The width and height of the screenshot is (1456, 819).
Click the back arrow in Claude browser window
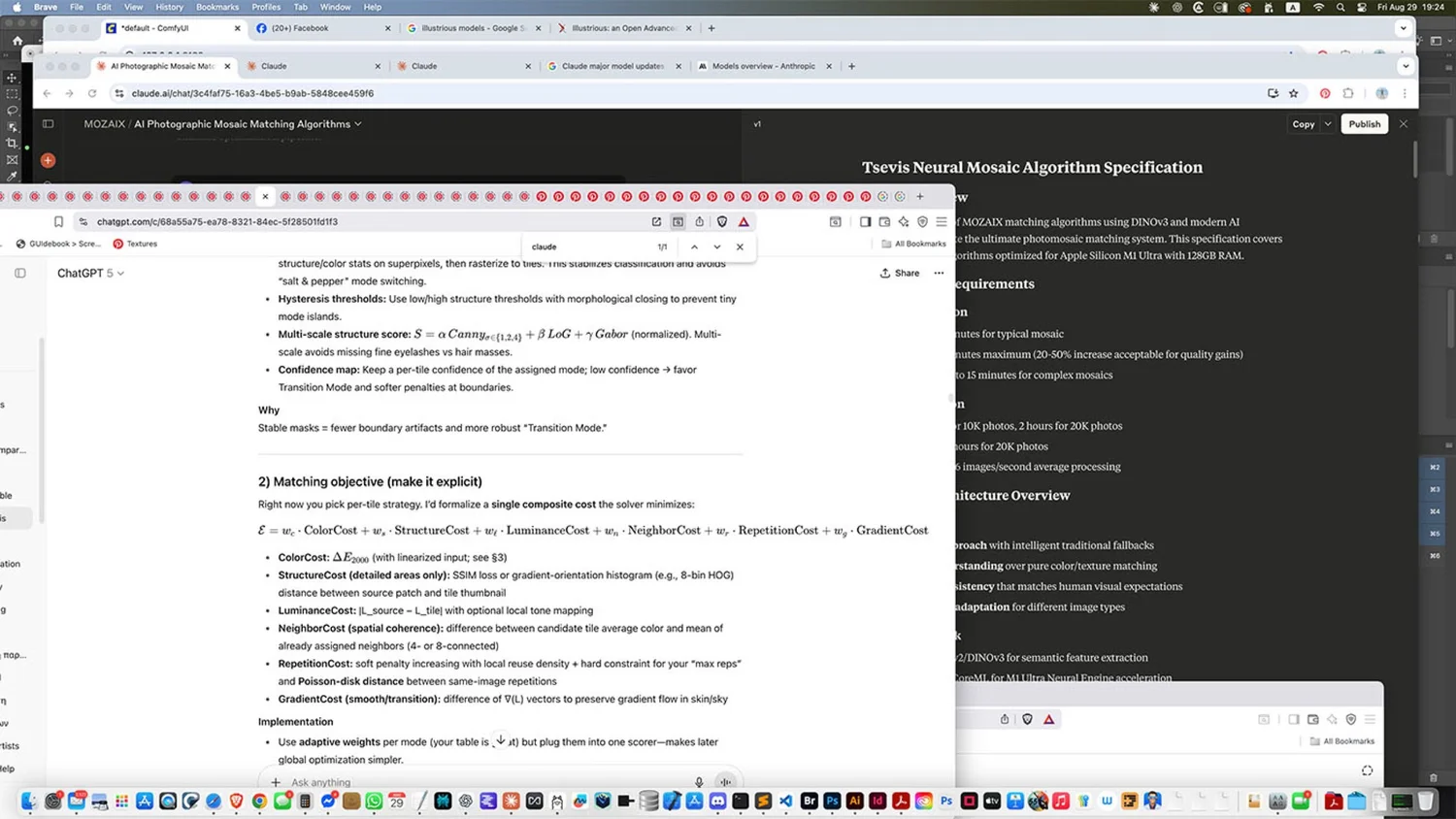click(x=47, y=94)
